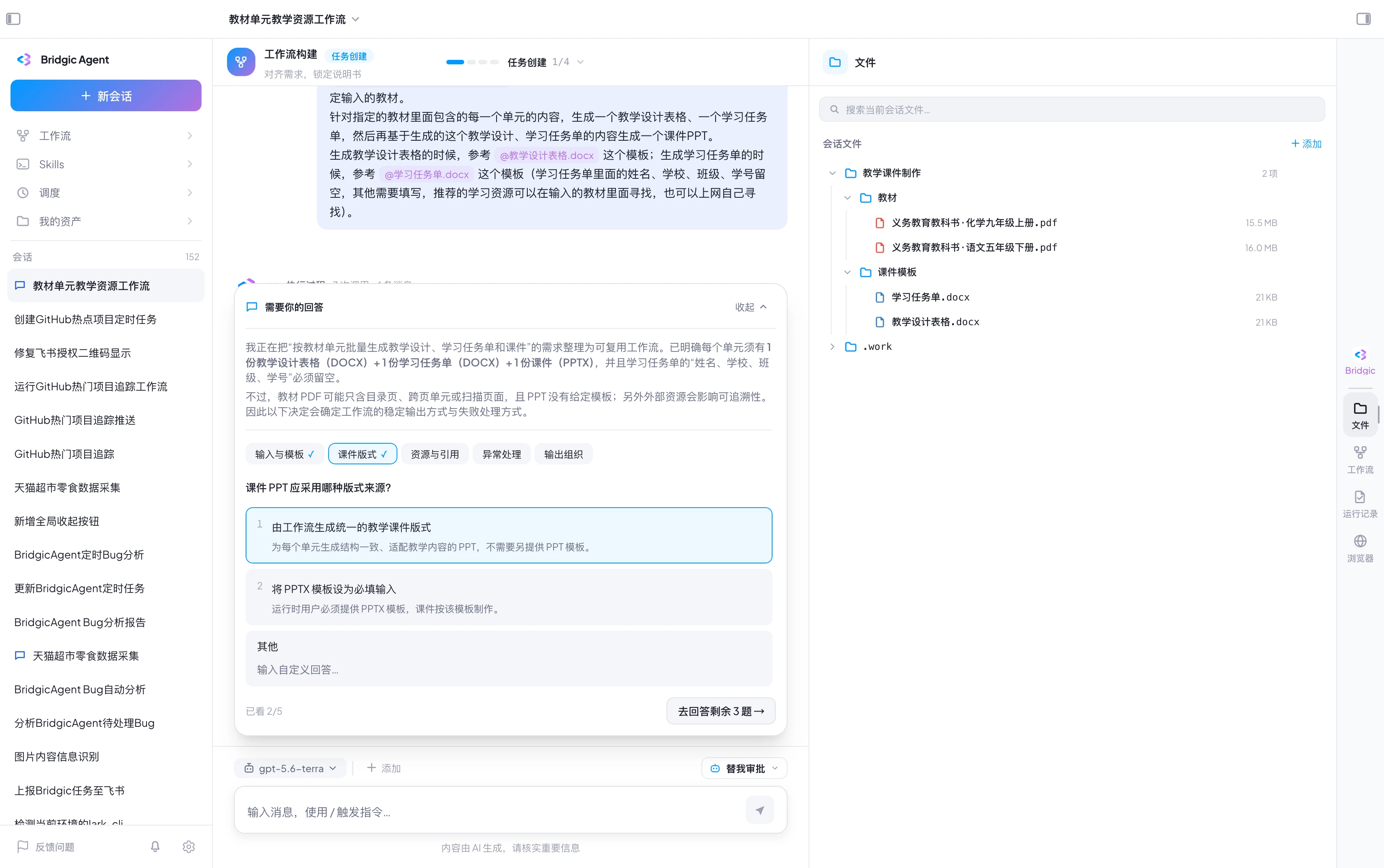Collapse the 课件模板 folder

[x=847, y=272]
